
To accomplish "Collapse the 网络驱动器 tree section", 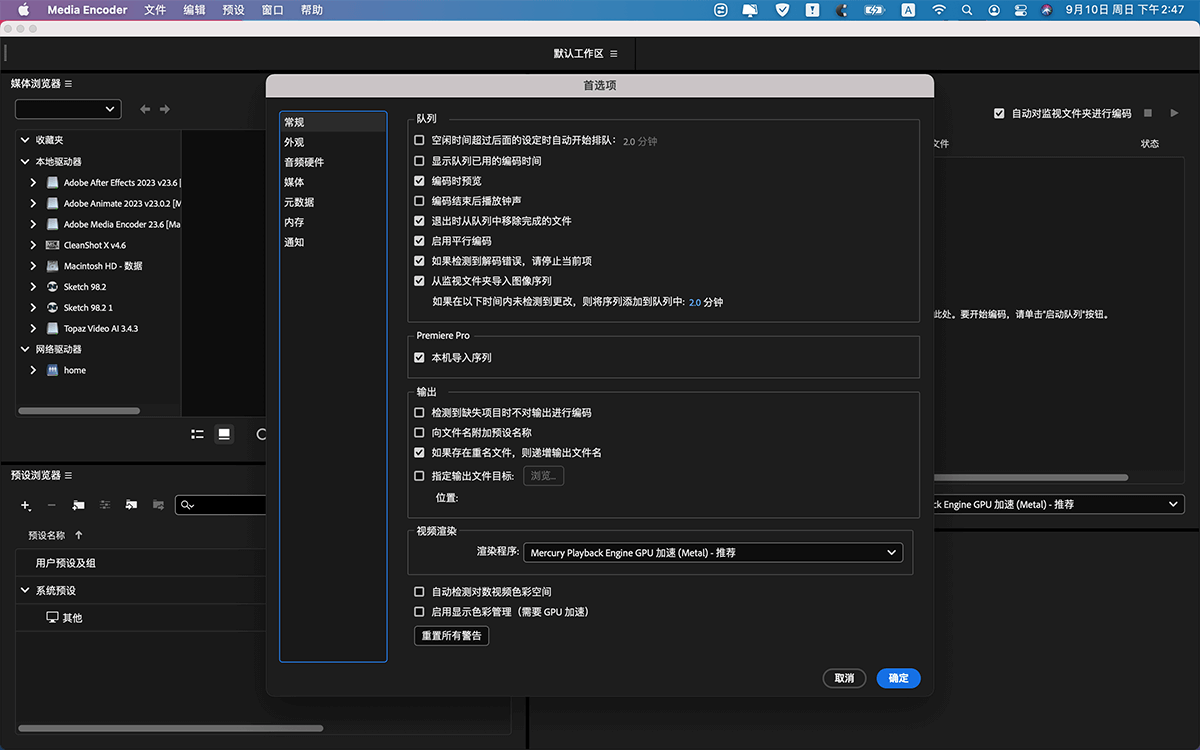I will tap(25, 349).
